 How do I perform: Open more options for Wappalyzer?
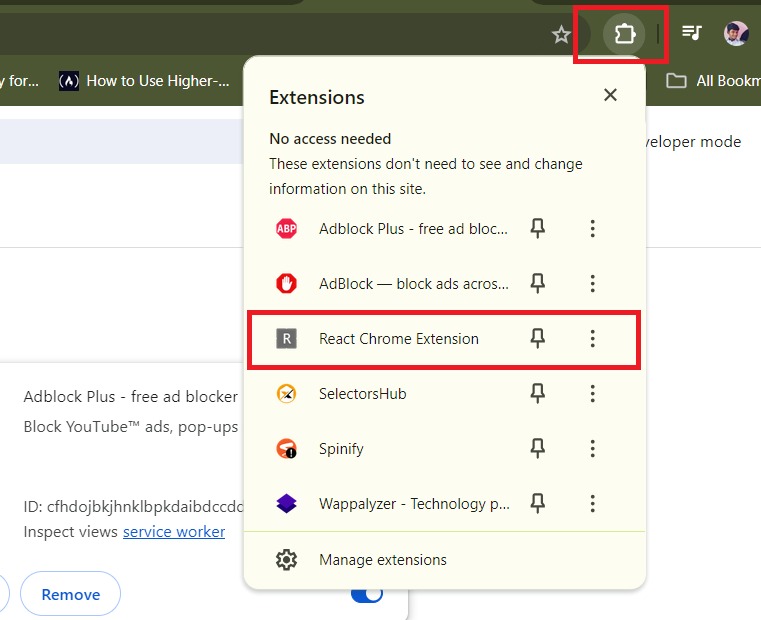[x=592, y=504]
